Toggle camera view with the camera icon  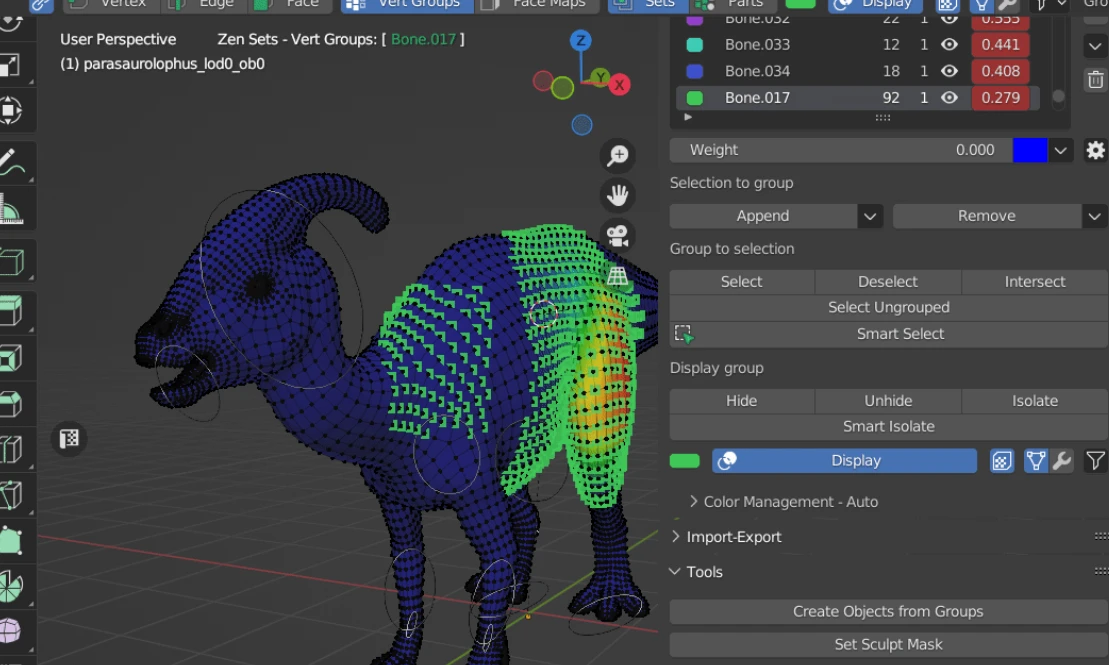coord(618,236)
